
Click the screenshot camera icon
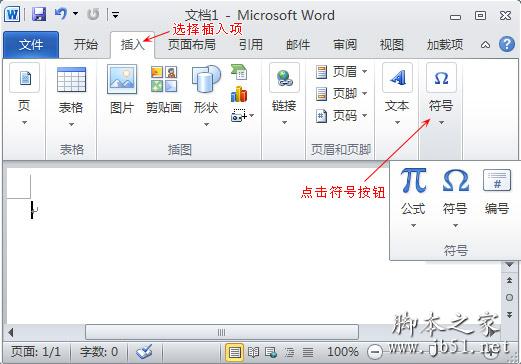click(238, 115)
